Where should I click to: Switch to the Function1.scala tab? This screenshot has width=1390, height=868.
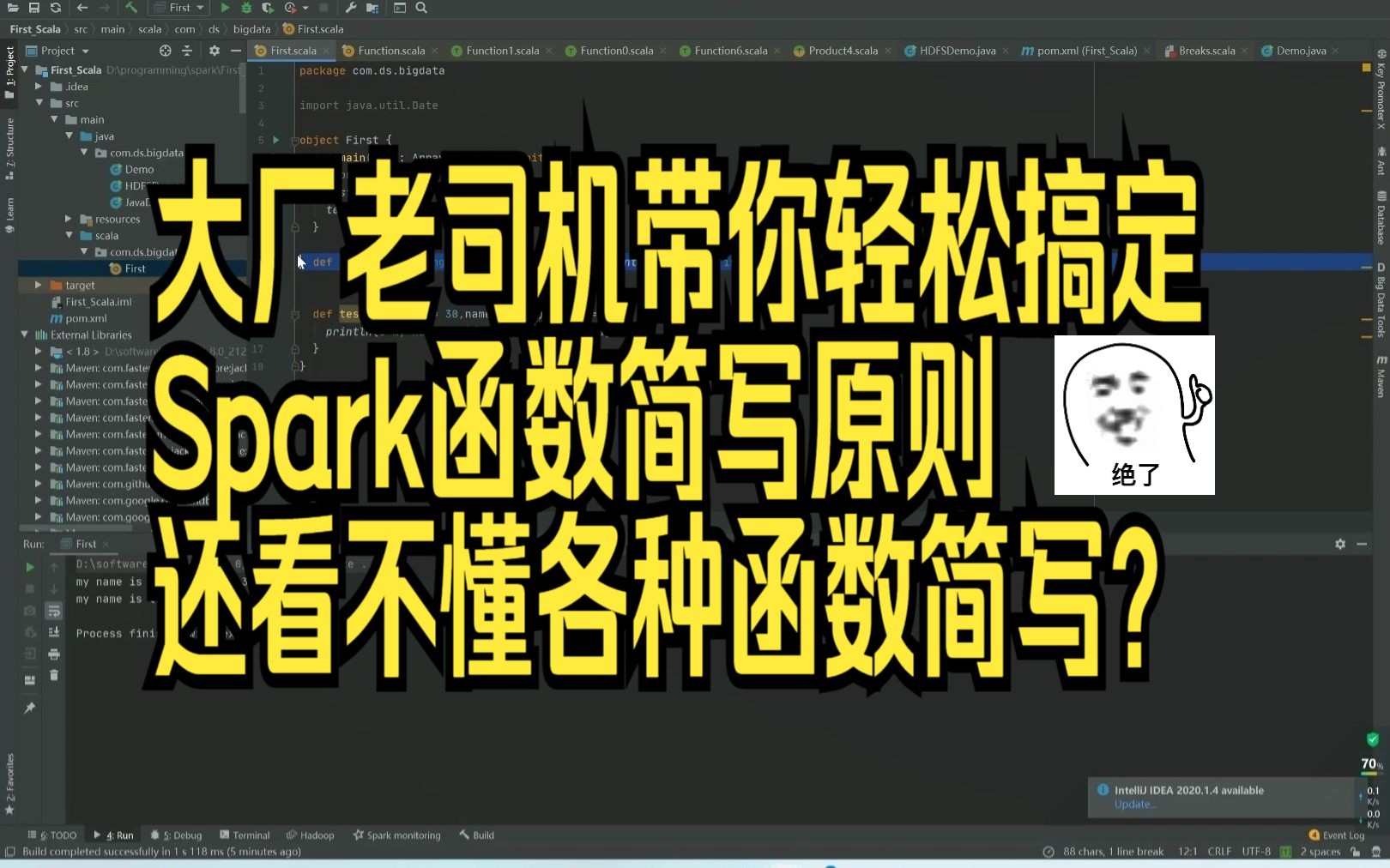(x=503, y=51)
